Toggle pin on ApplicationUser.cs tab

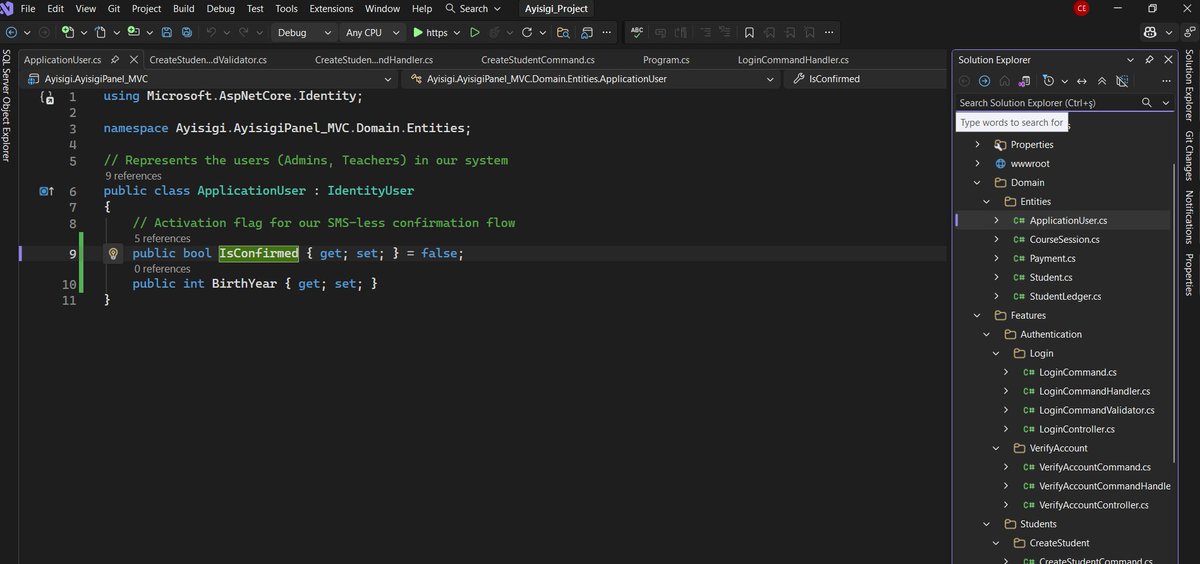coord(116,60)
